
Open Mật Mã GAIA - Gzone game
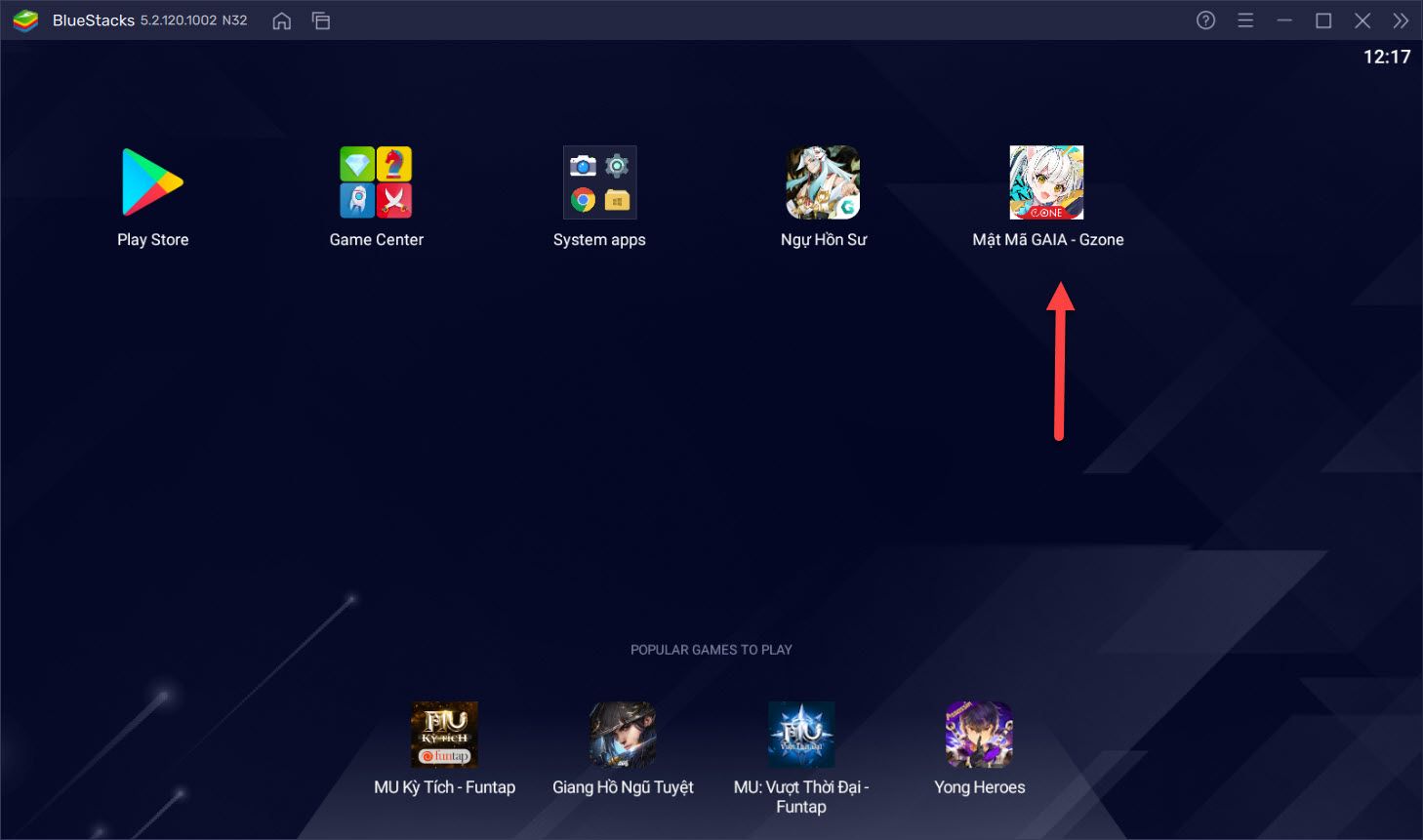pos(1046,182)
